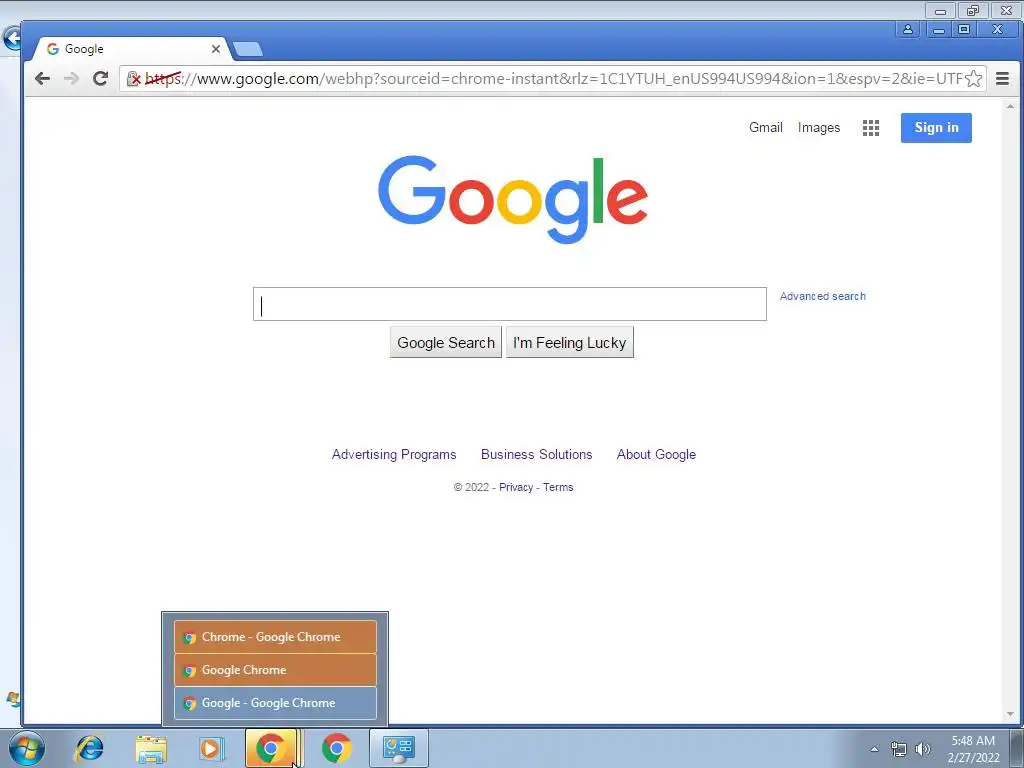Go back using Chrome's back arrow

[42, 79]
